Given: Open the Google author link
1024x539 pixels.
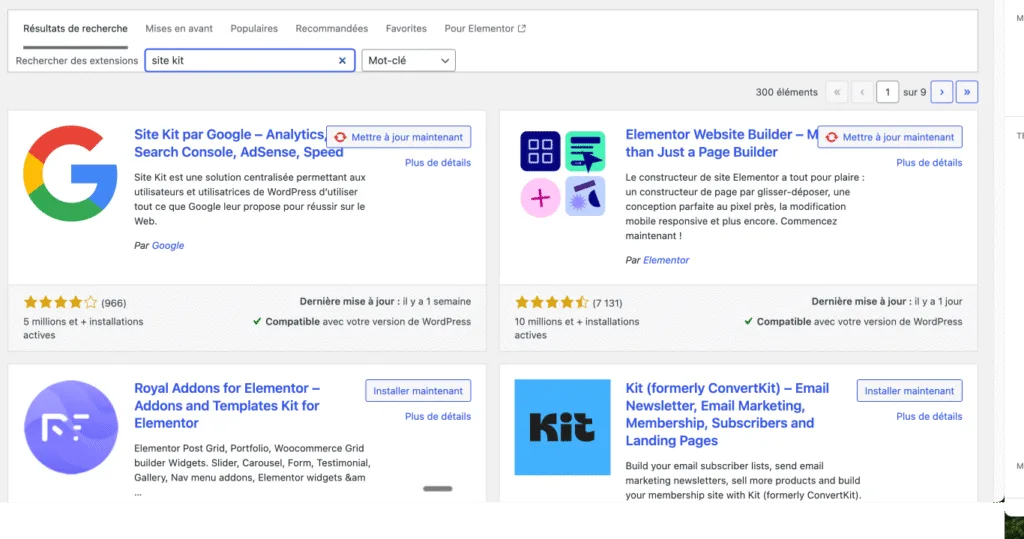Looking at the screenshot, I should click(168, 246).
